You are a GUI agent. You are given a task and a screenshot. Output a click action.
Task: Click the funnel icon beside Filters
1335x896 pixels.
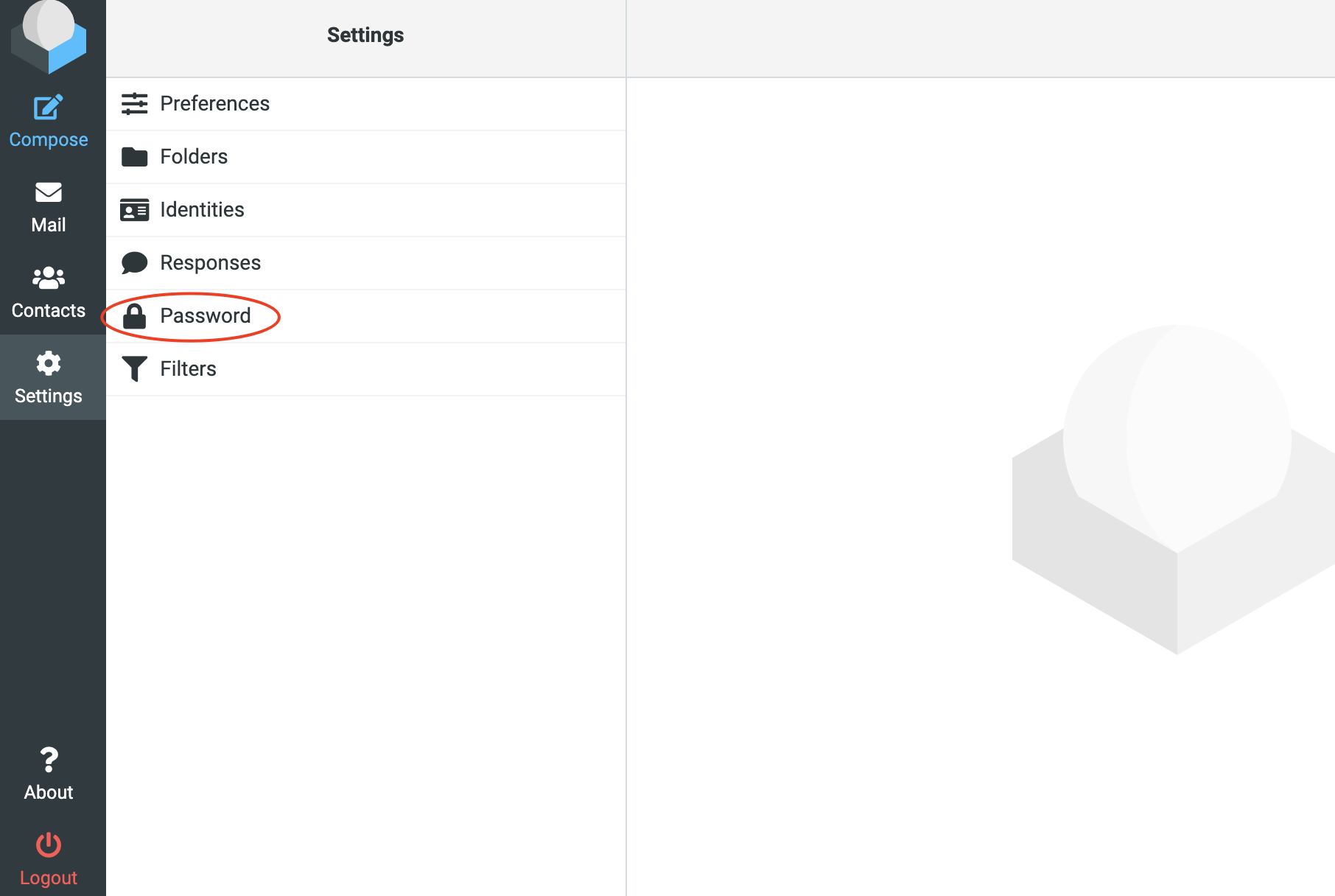click(x=135, y=368)
